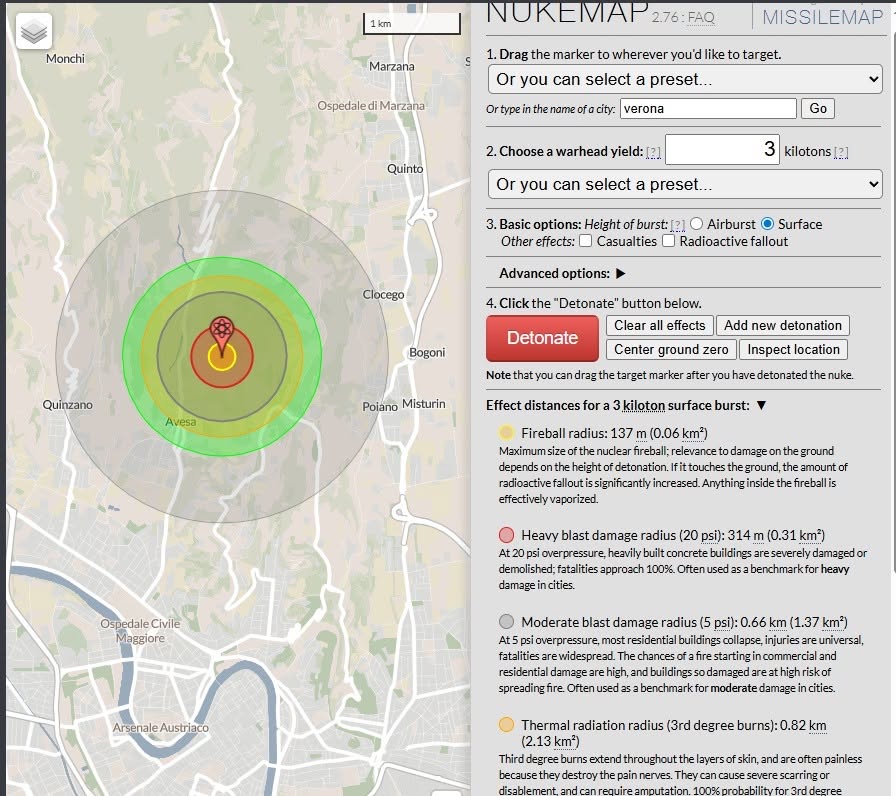Click the Avesa label on the map

181,422
